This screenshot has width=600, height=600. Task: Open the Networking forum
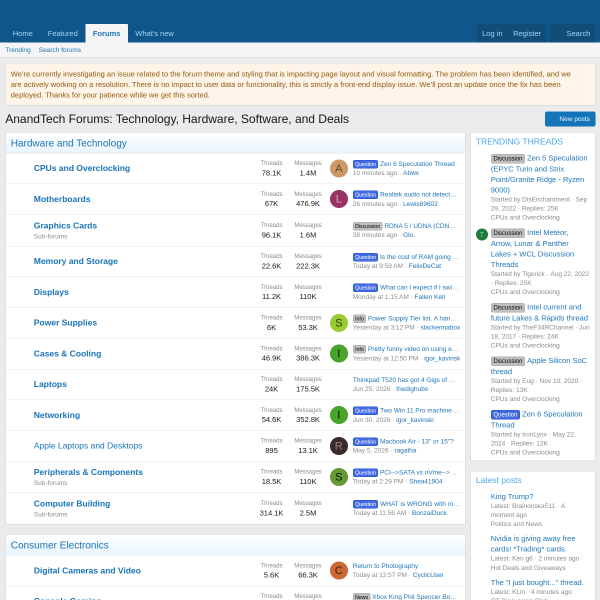point(57,415)
